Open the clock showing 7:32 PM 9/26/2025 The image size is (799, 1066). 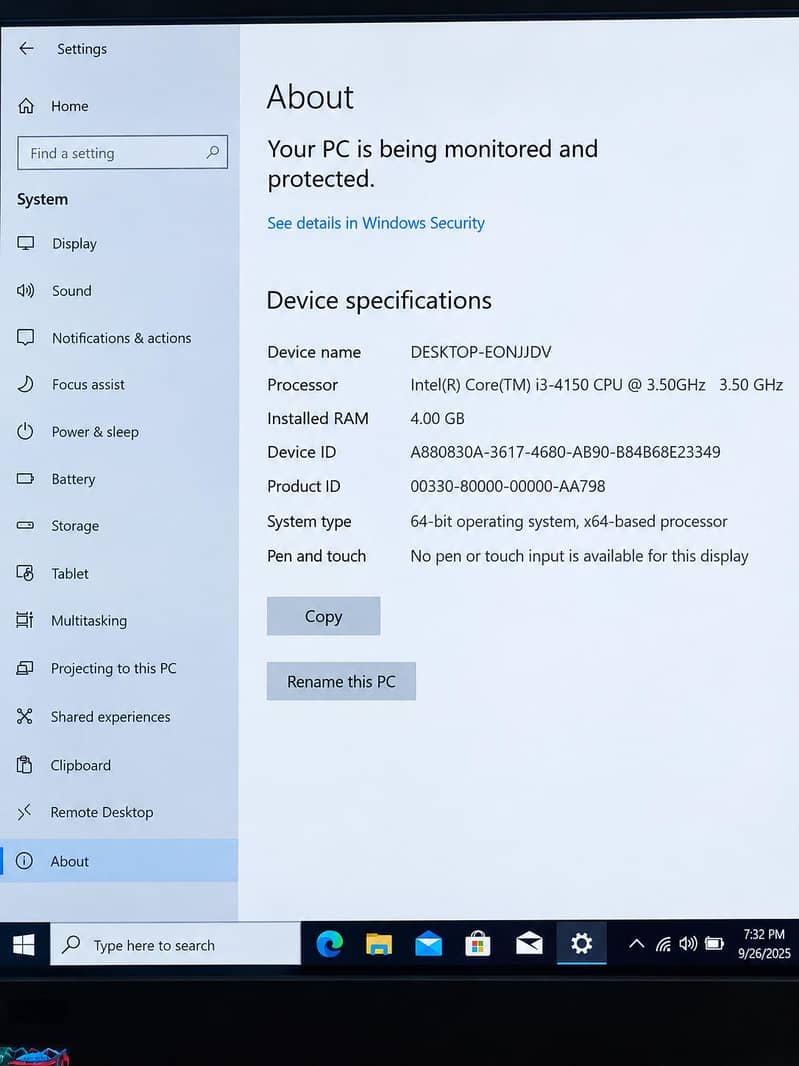[x=764, y=944]
